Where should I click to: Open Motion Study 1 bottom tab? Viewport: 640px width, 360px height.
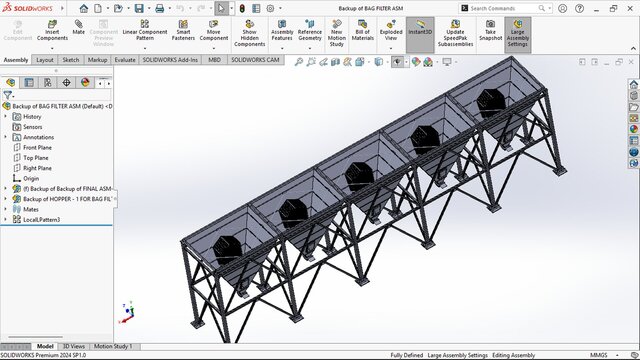(x=113, y=346)
